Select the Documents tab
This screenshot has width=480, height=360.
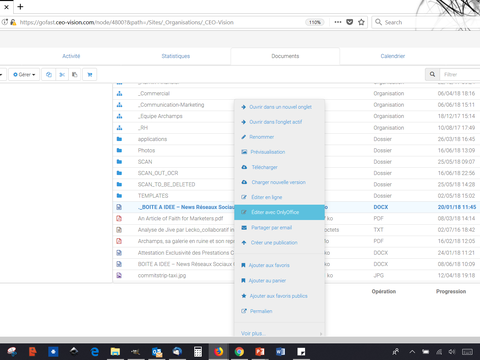click(285, 56)
